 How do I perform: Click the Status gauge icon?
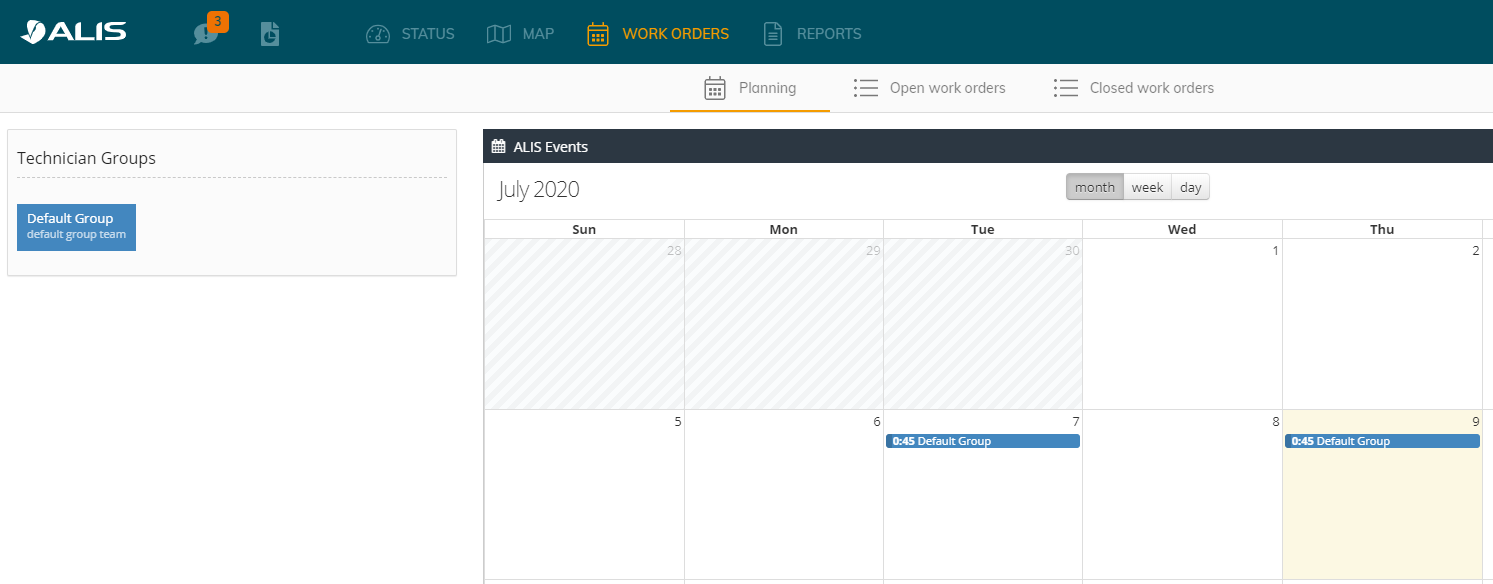[x=378, y=34]
